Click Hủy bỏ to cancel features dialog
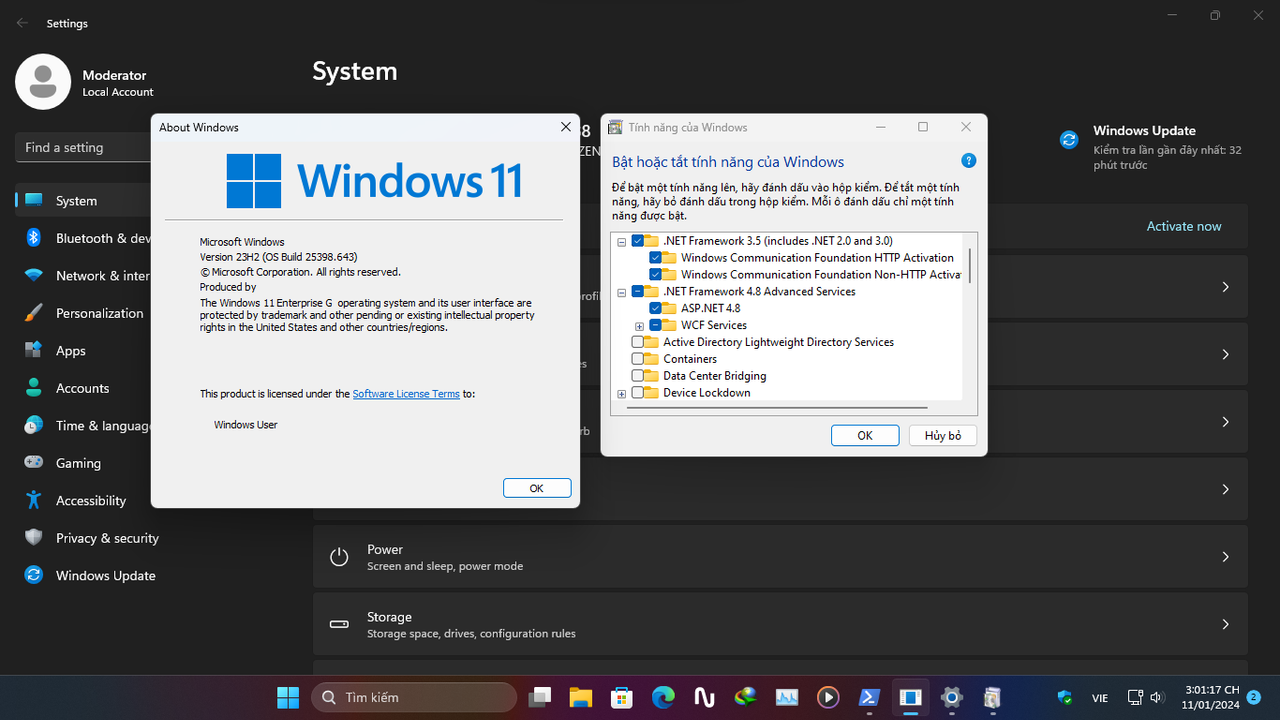 pyautogui.click(x=943, y=435)
